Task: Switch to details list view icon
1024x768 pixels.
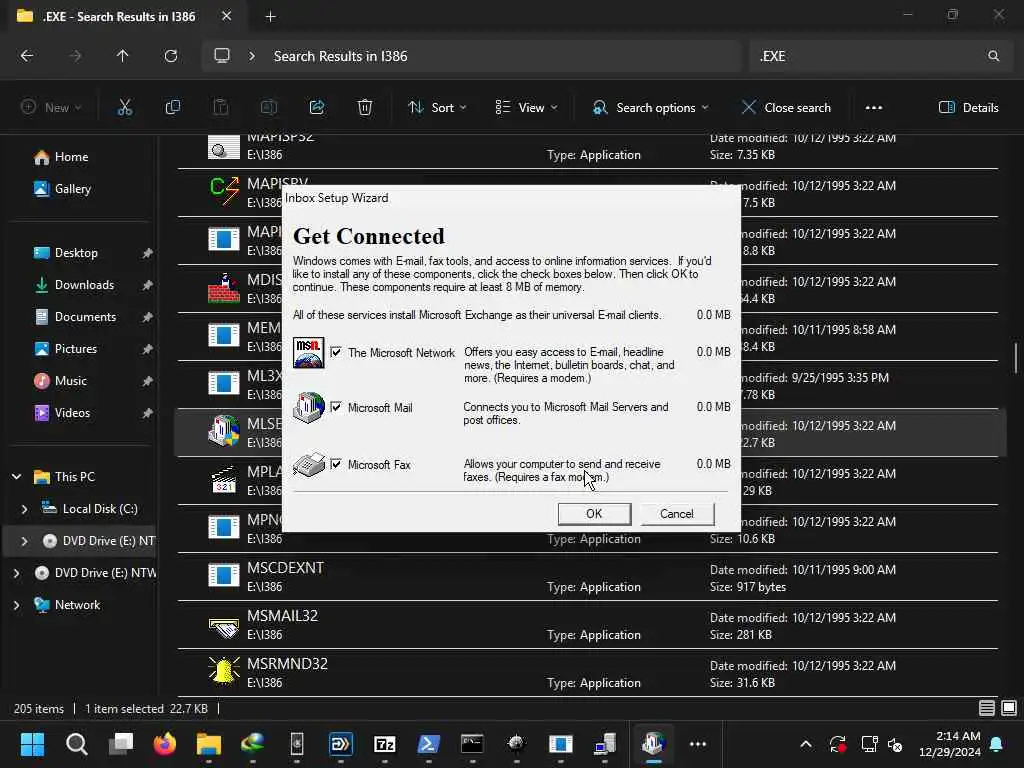Action: click(x=987, y=708)
